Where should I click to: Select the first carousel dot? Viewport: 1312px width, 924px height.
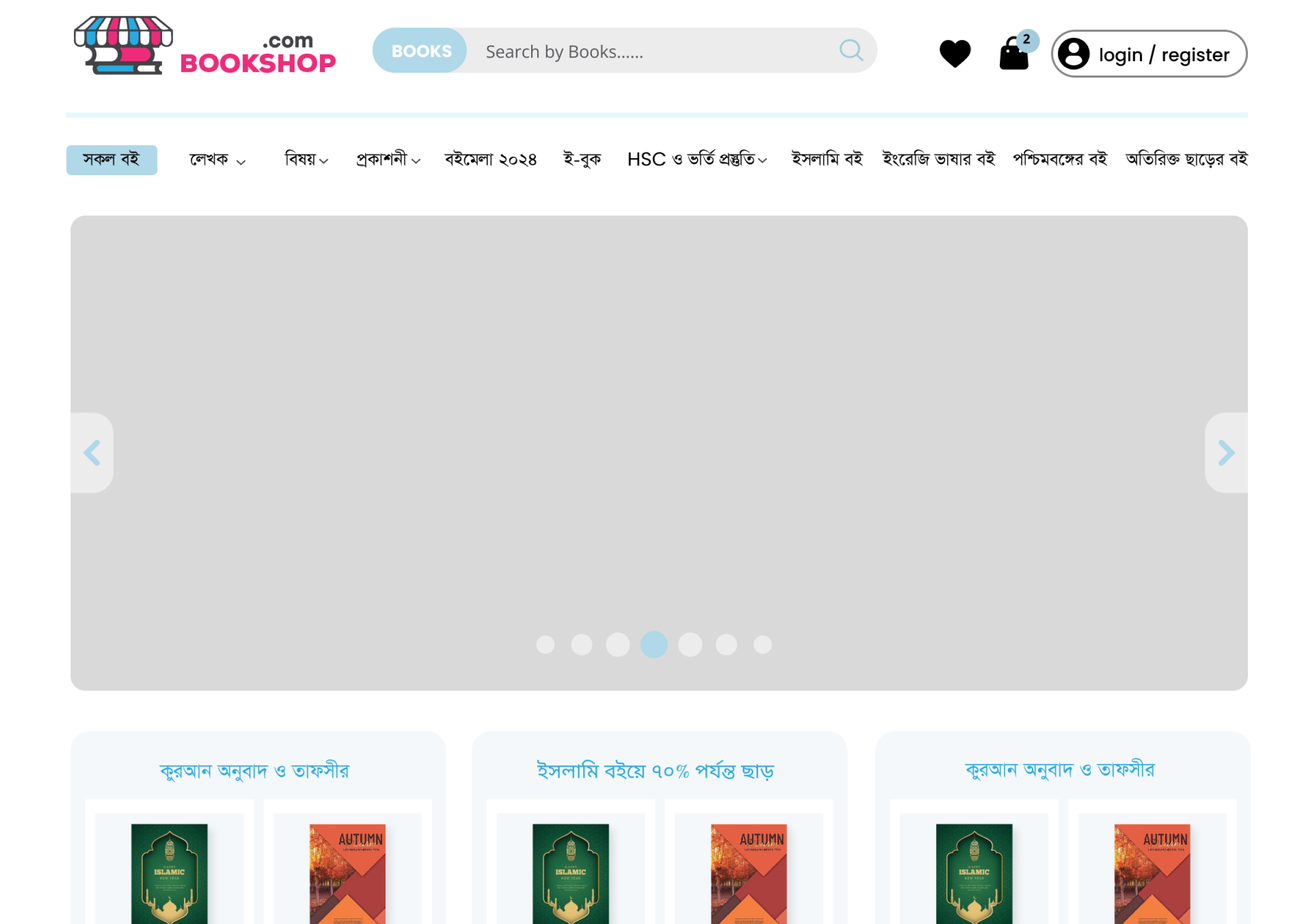coord(545,644)
